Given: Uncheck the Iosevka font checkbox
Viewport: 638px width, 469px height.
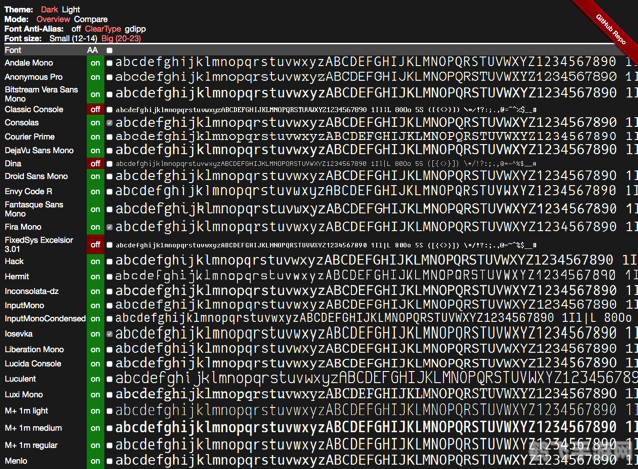Looking at the screenshot, I should (x=110, y=334).
